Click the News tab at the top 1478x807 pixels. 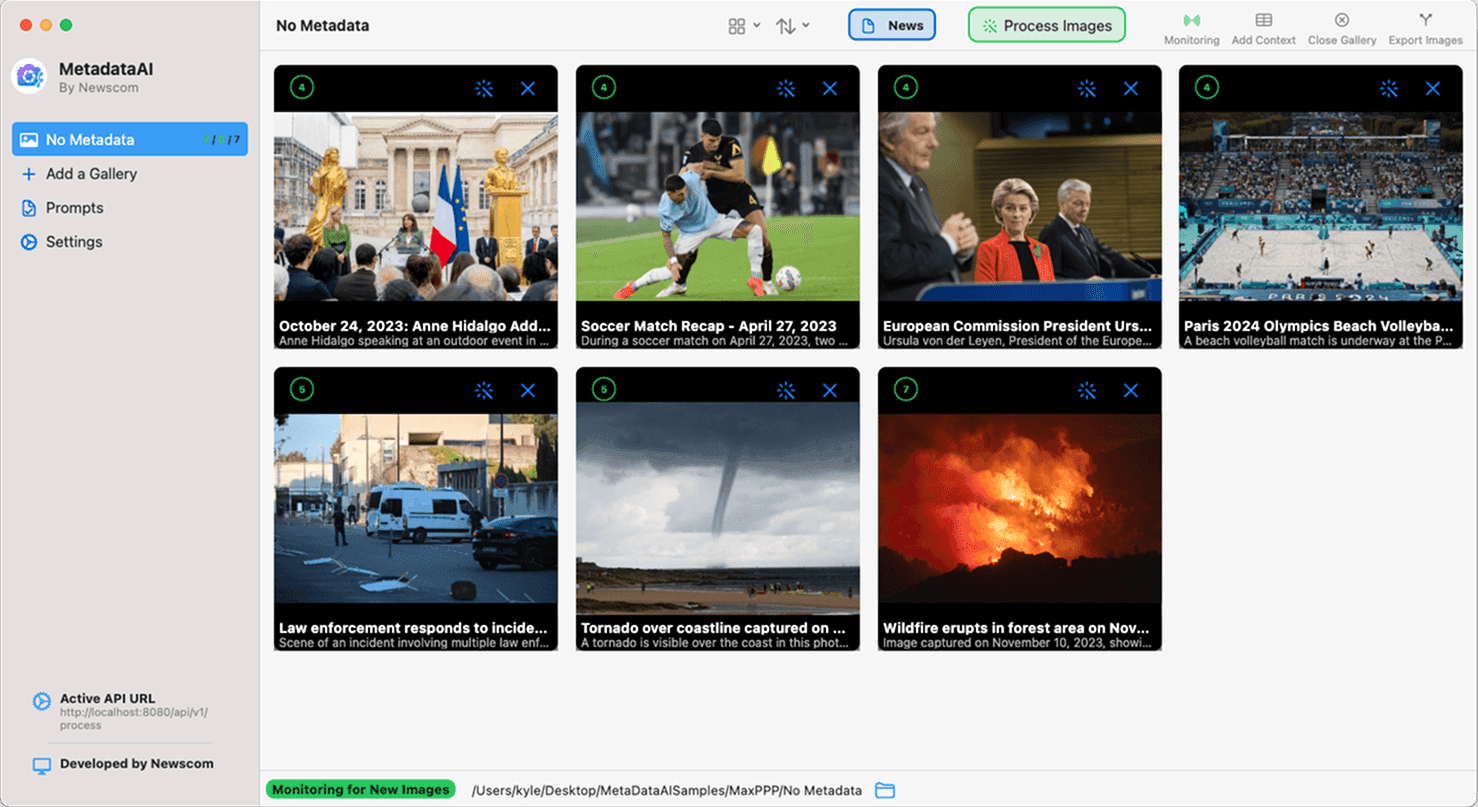(891, 25)
